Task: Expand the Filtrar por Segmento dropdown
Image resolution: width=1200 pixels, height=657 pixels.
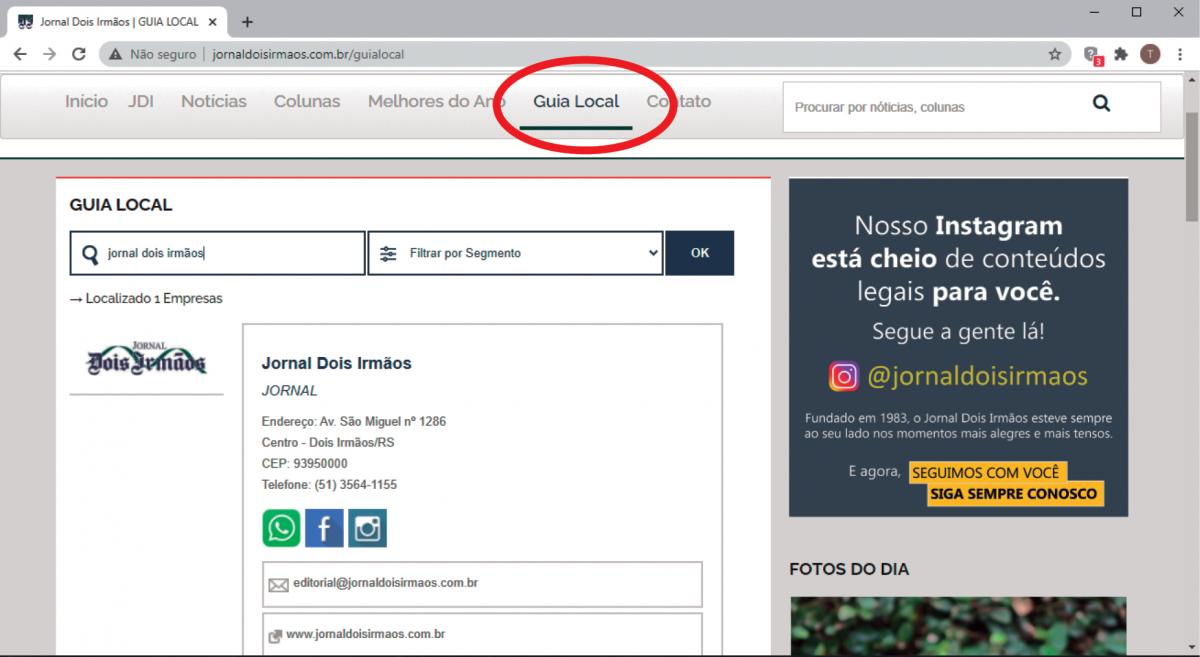Action: click(515, 253)
